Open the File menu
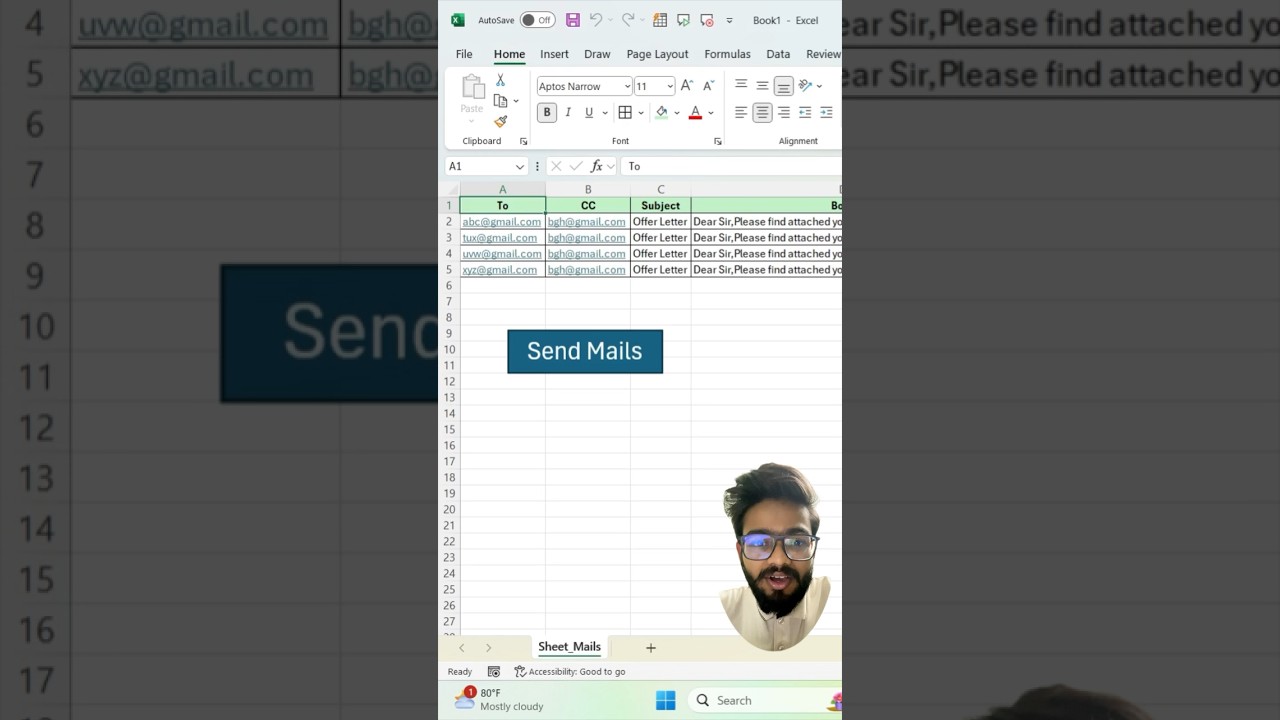The width and height of the screenshot is (1280, 720). click(x=464, y=54)
